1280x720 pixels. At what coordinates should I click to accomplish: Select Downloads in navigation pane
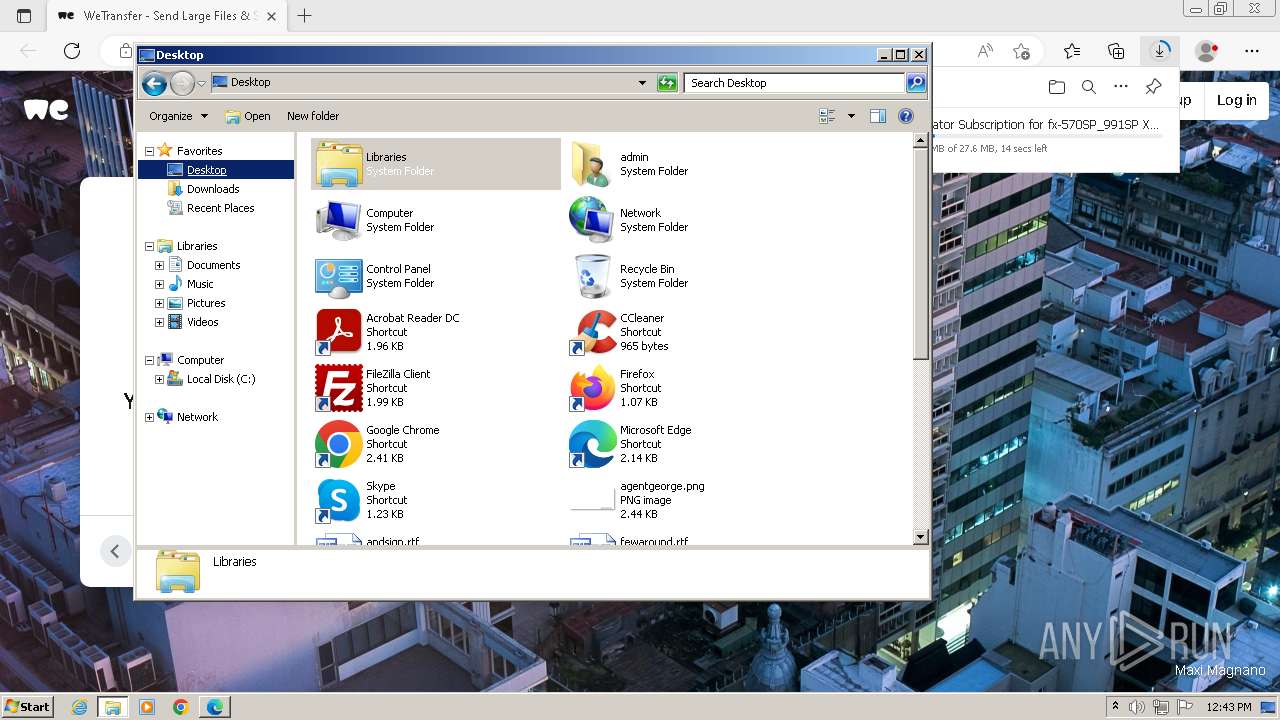213,189
